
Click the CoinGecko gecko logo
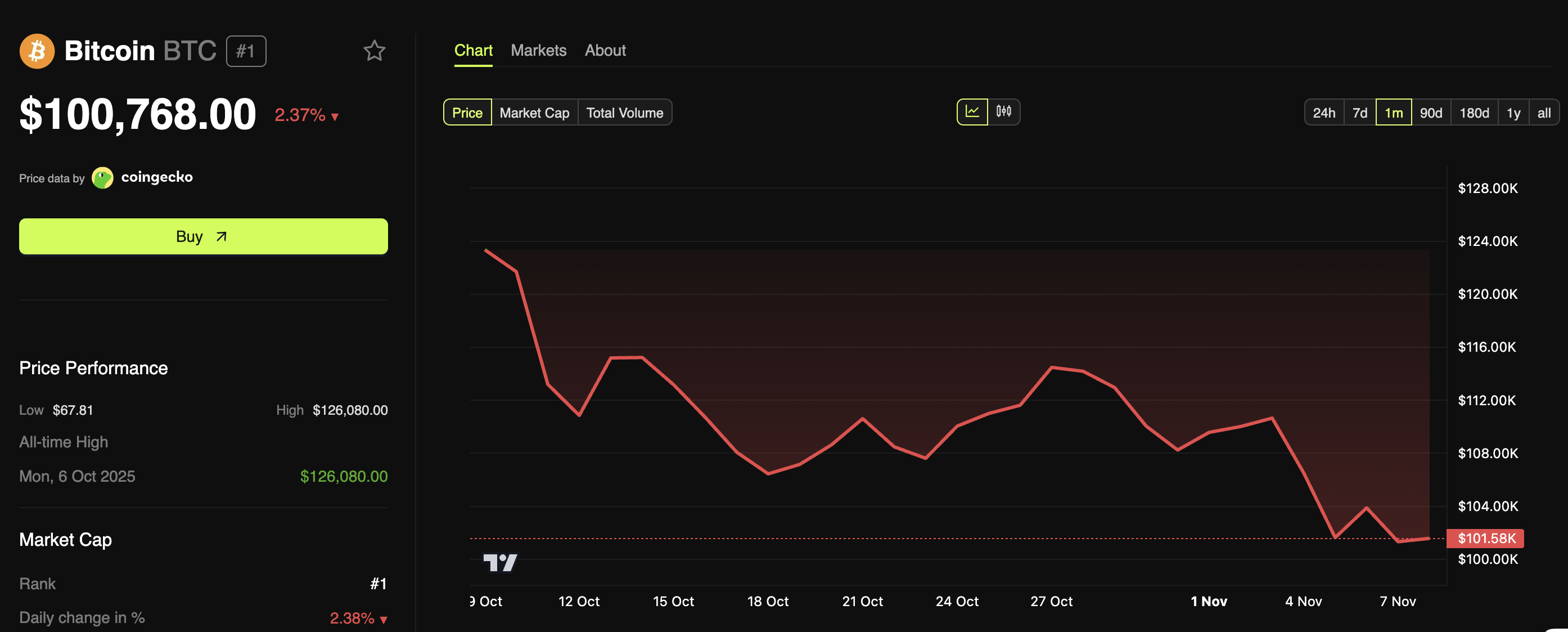coord(102,178)
